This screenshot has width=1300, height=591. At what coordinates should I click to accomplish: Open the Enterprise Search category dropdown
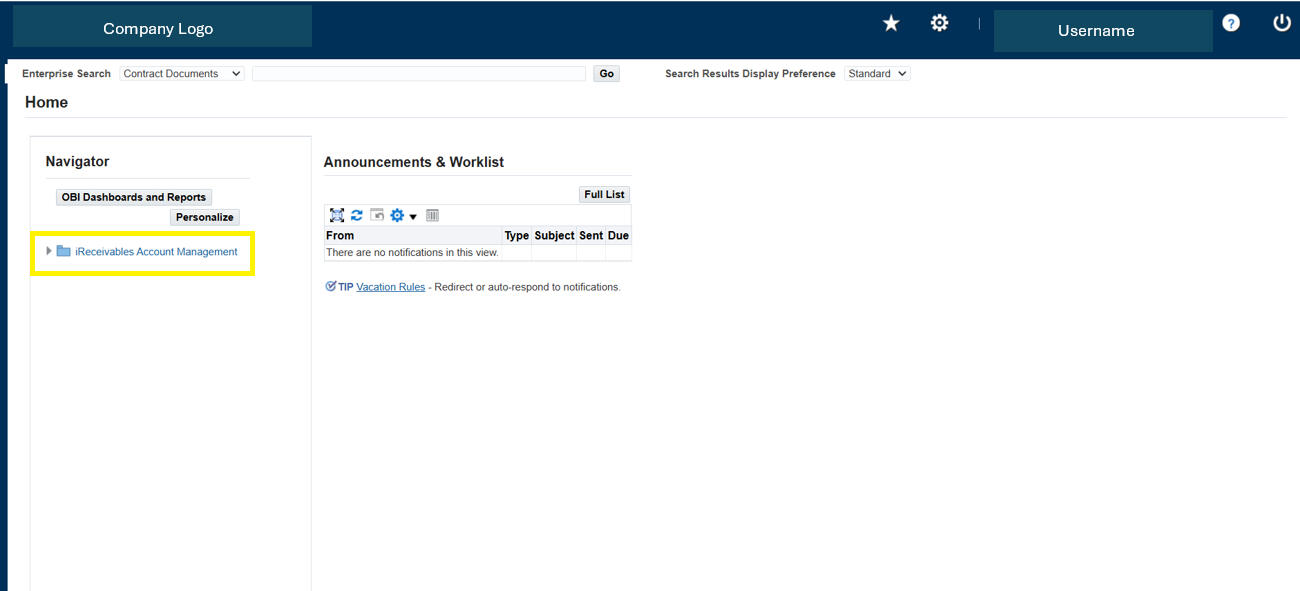pyautogui.click(x=181, y=74)
